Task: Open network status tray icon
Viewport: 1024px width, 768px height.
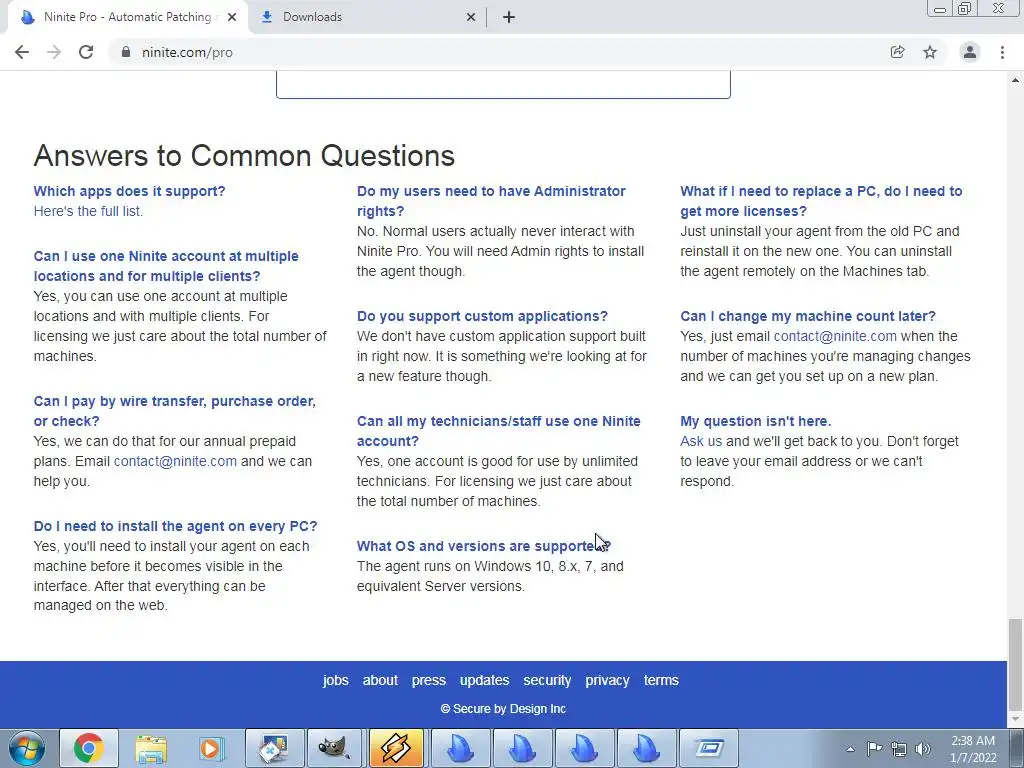Action: [899, 749]
